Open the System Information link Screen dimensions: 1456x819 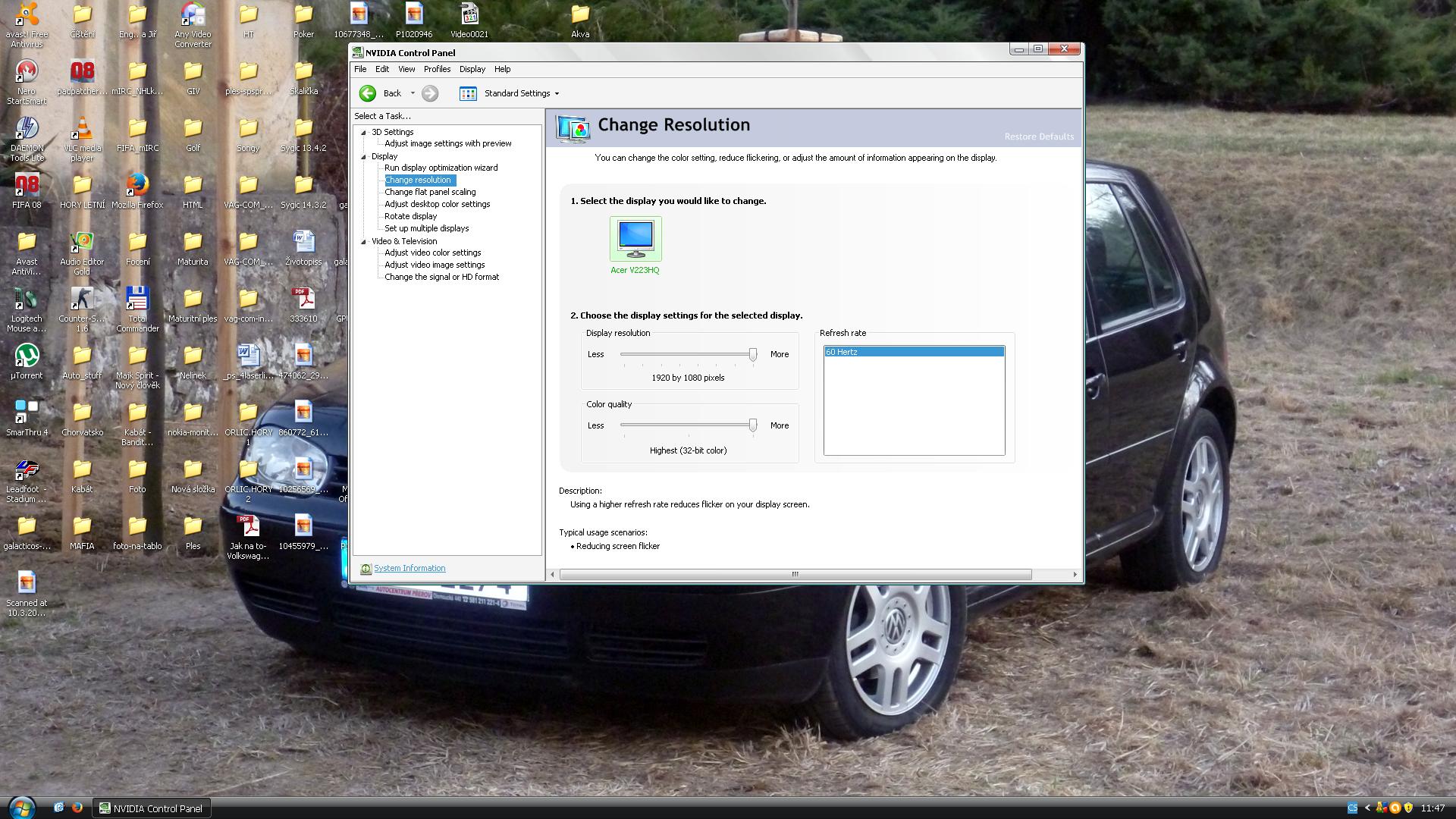tap(409, 569)
